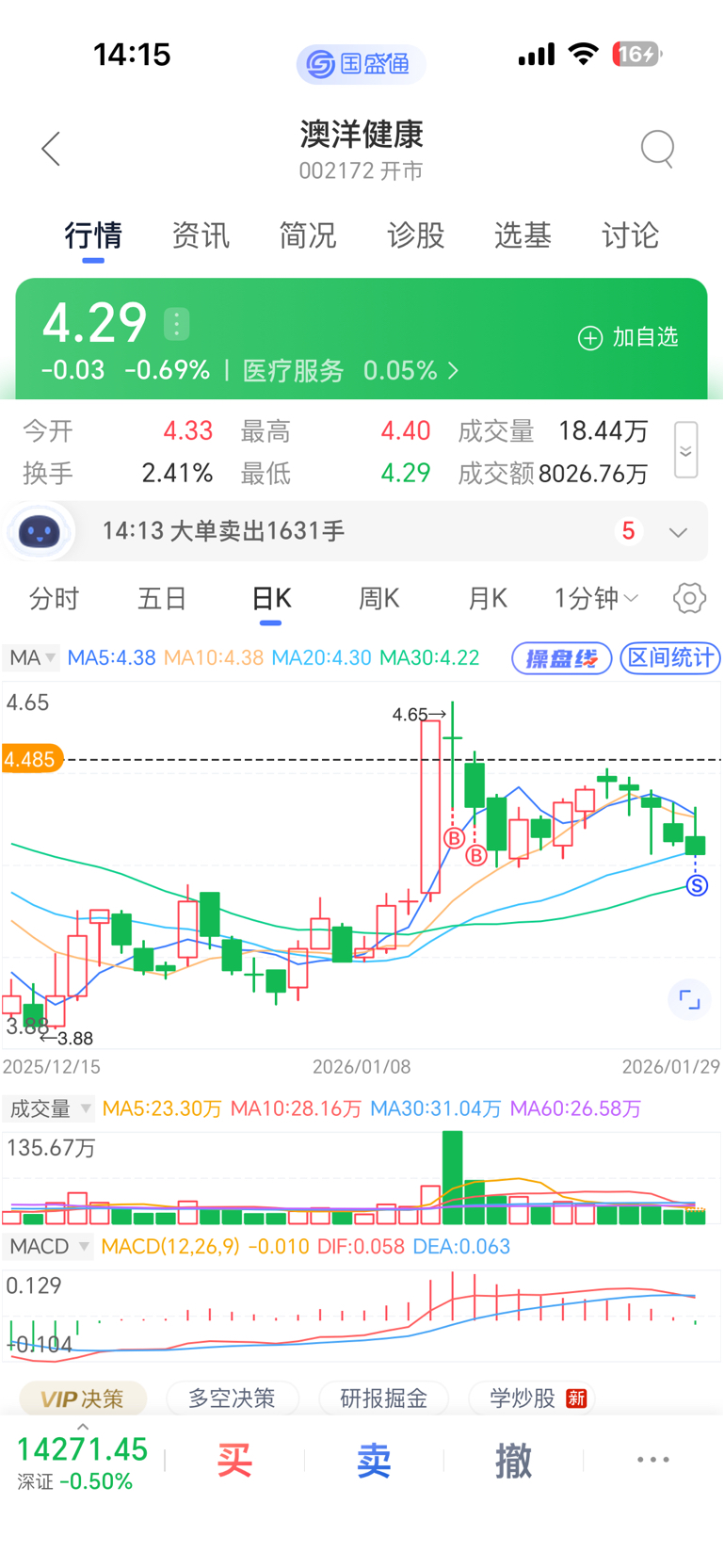This screenshot has height=1568, width=724.
Task: Tap MA30:4.22 legend value
Action: coord(429,657)
